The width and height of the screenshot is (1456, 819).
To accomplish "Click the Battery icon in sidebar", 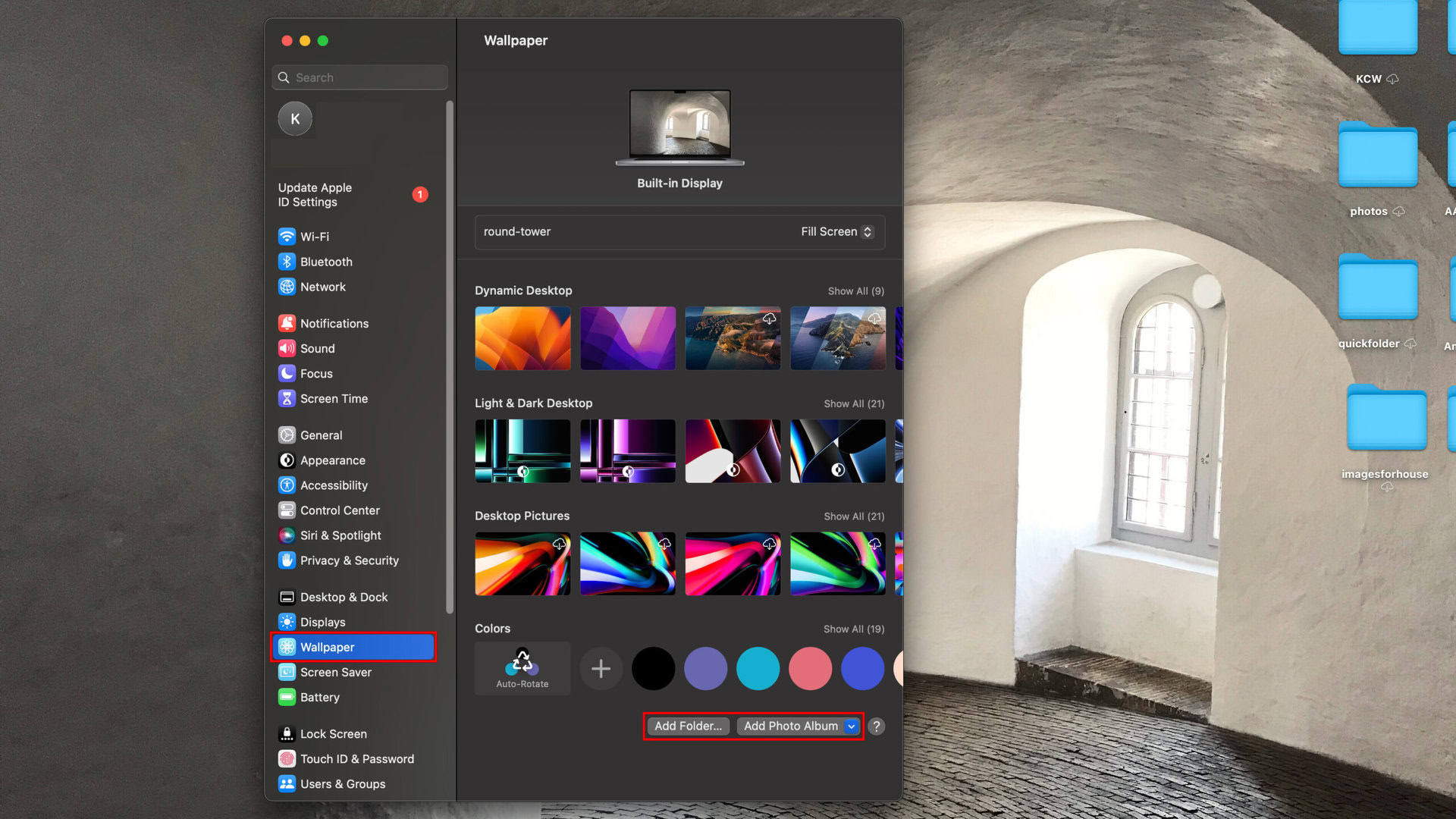I will click(x=287, y=697).
